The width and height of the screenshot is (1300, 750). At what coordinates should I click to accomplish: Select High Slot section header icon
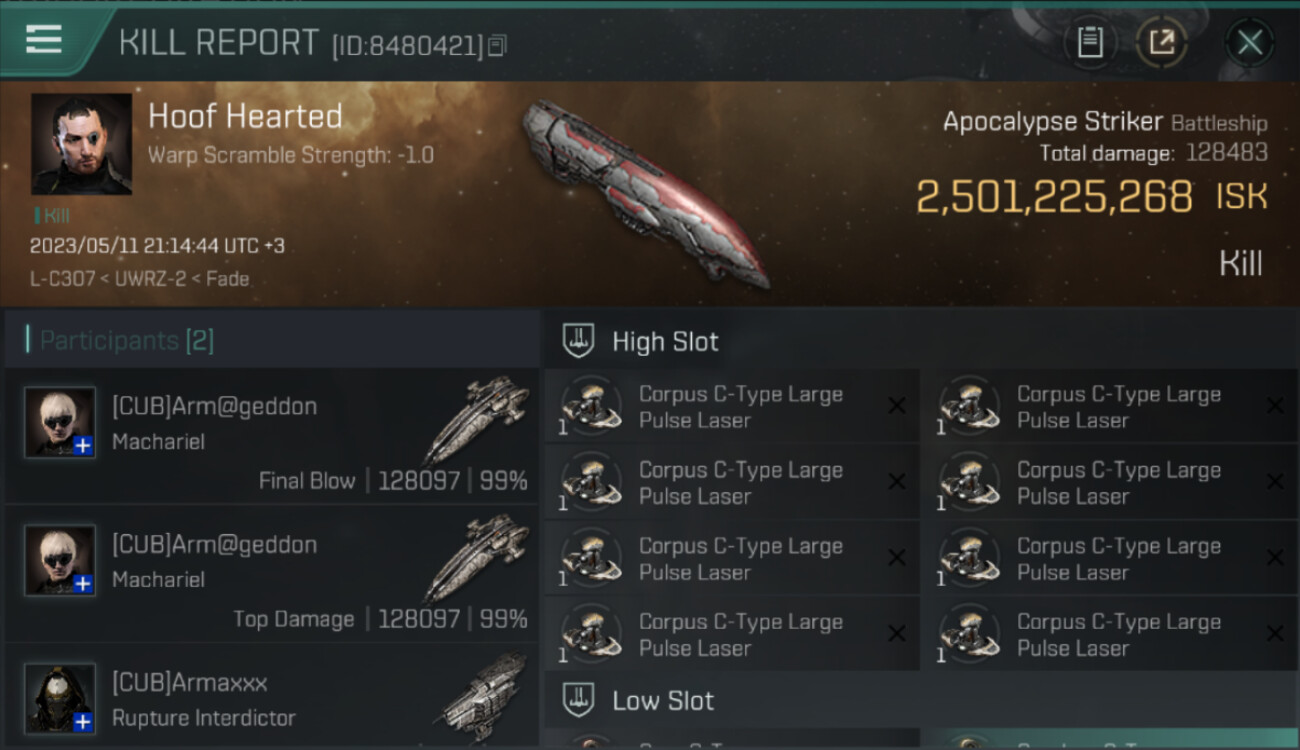click(x=578, y=341)
